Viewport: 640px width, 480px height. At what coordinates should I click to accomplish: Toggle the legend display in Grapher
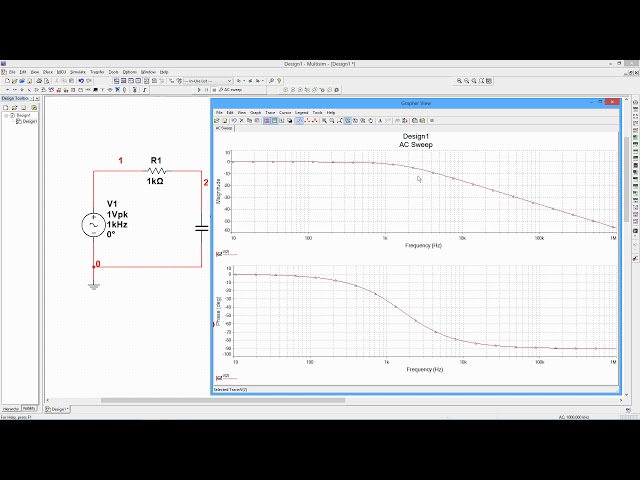[274, 121]
